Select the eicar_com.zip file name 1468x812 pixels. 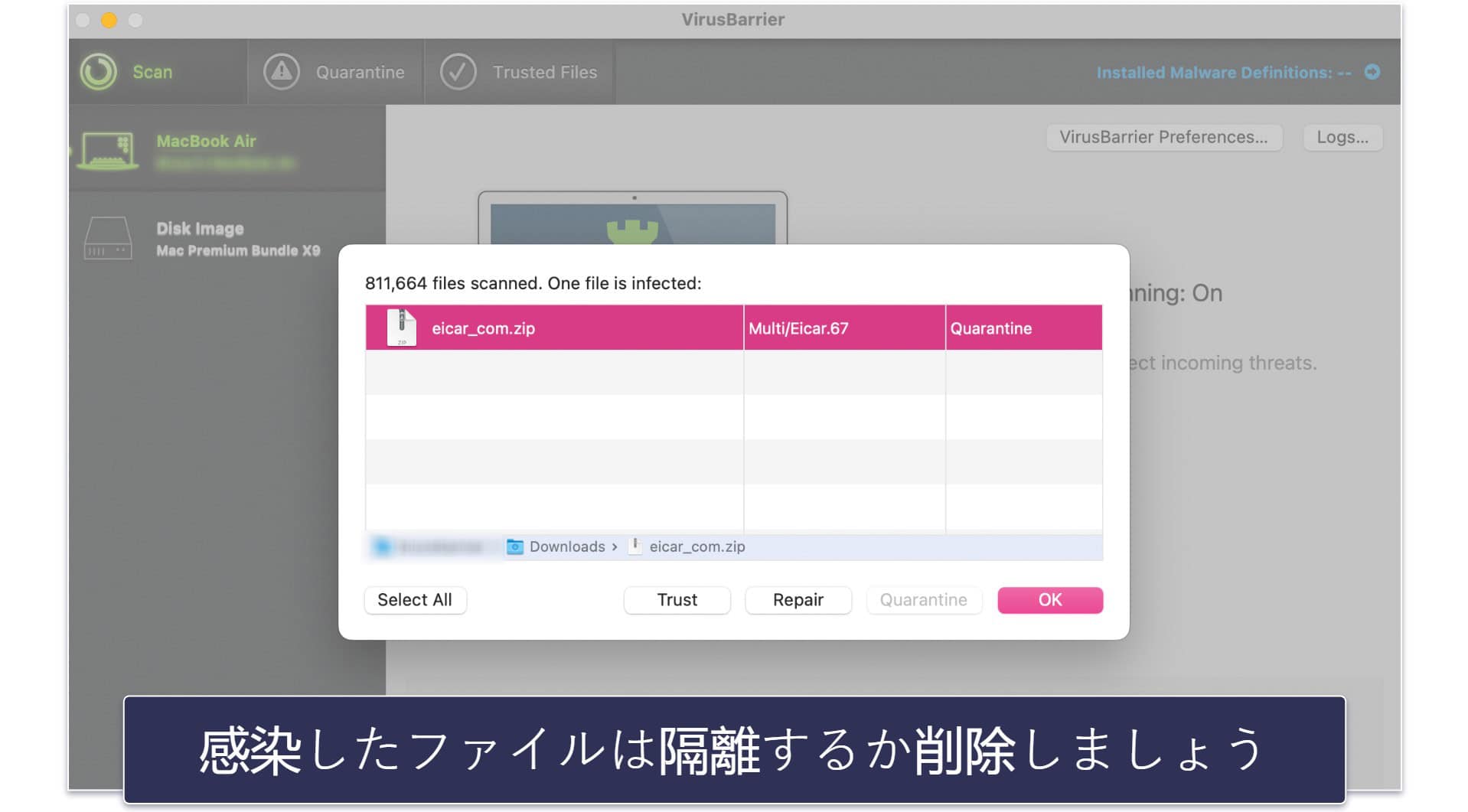coord(483,328)
